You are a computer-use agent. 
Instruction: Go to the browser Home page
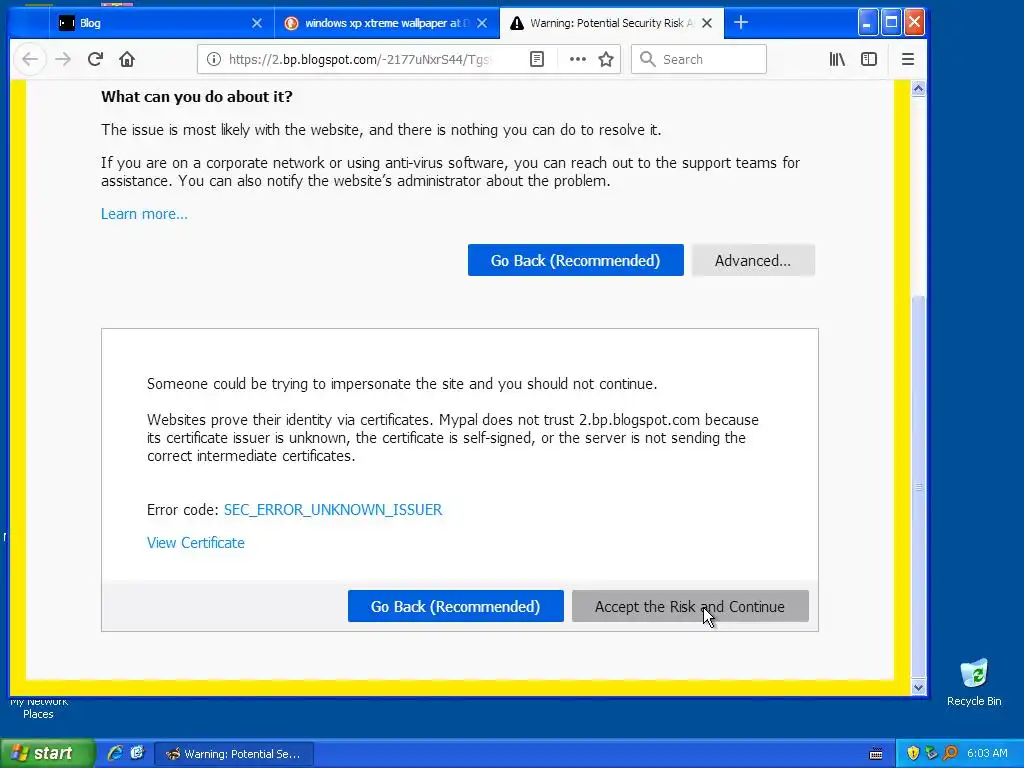click(x=127, y=59)
